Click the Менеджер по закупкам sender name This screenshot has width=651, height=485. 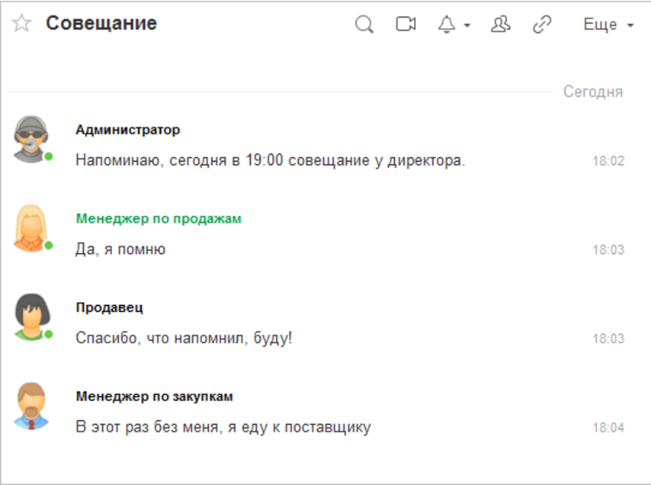point(155,396)
